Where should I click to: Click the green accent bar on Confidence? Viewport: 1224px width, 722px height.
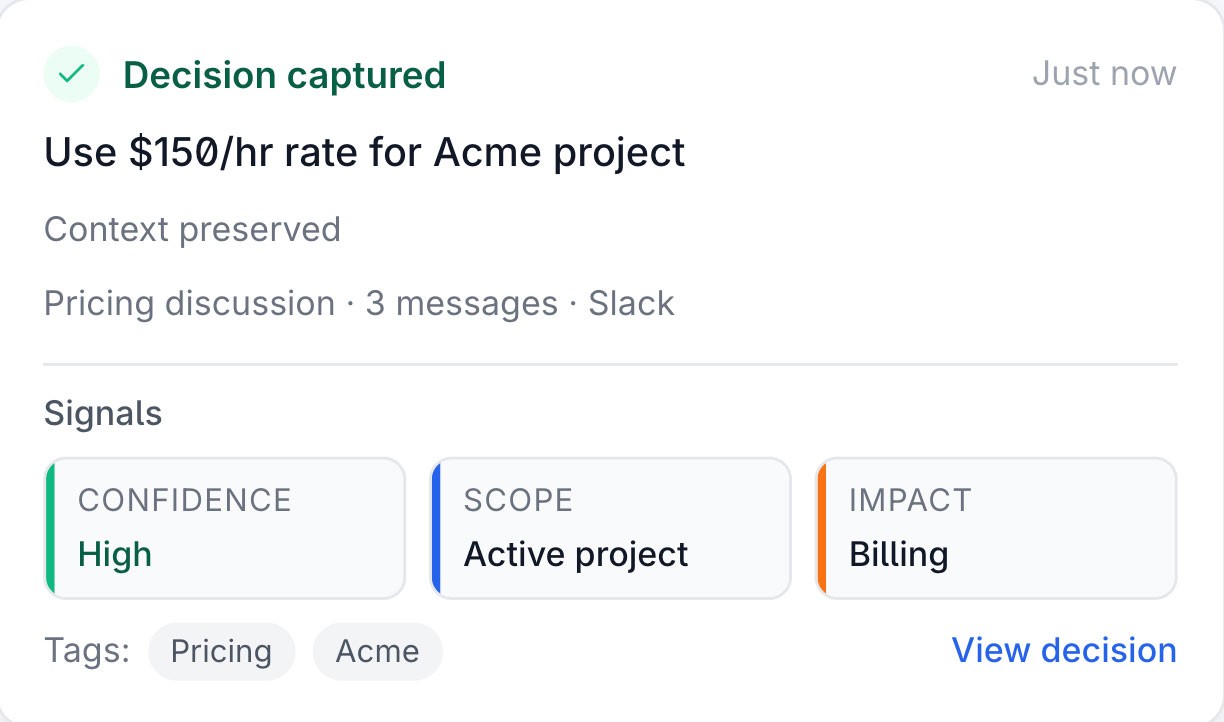50,528
